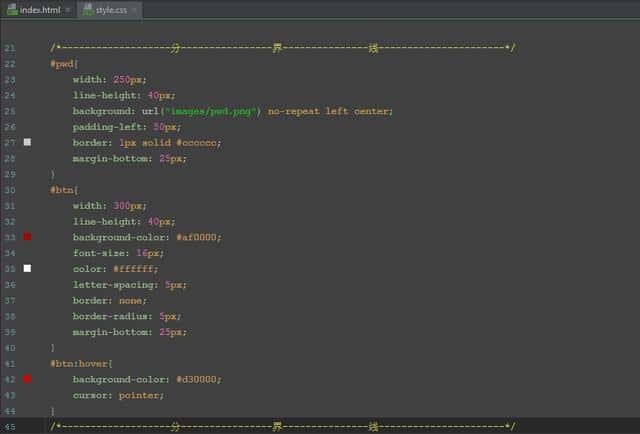Click line number 45 in gutter

tap(10, 427)
